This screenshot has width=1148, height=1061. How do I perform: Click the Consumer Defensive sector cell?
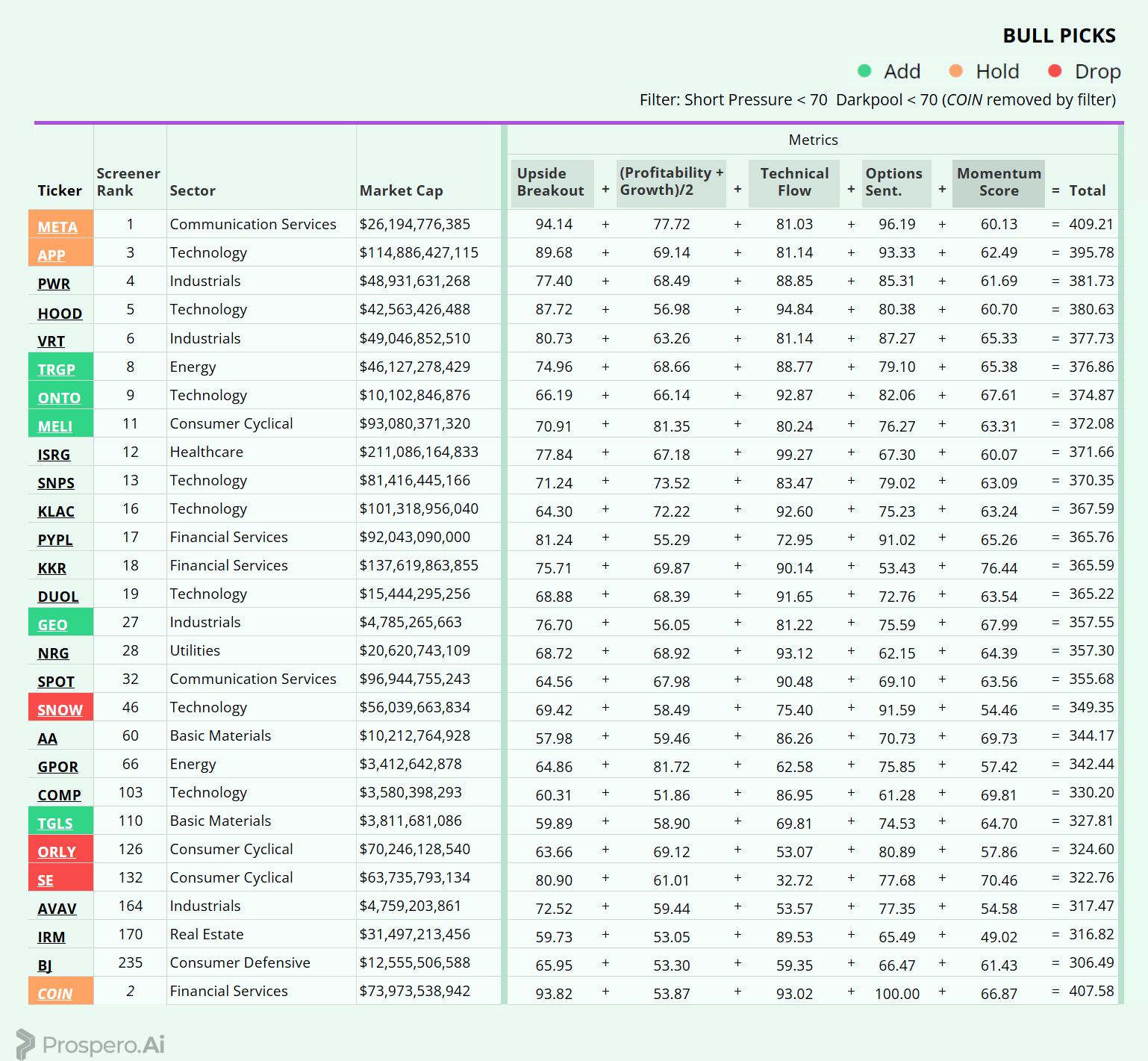coord(240,962)
